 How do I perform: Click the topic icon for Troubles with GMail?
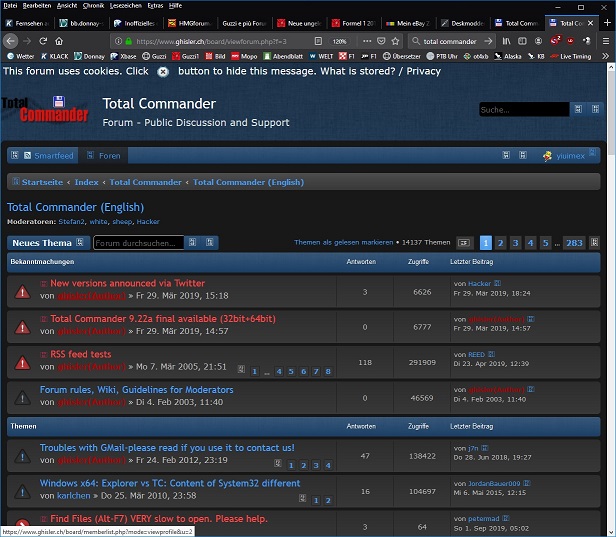pos(22,456)
